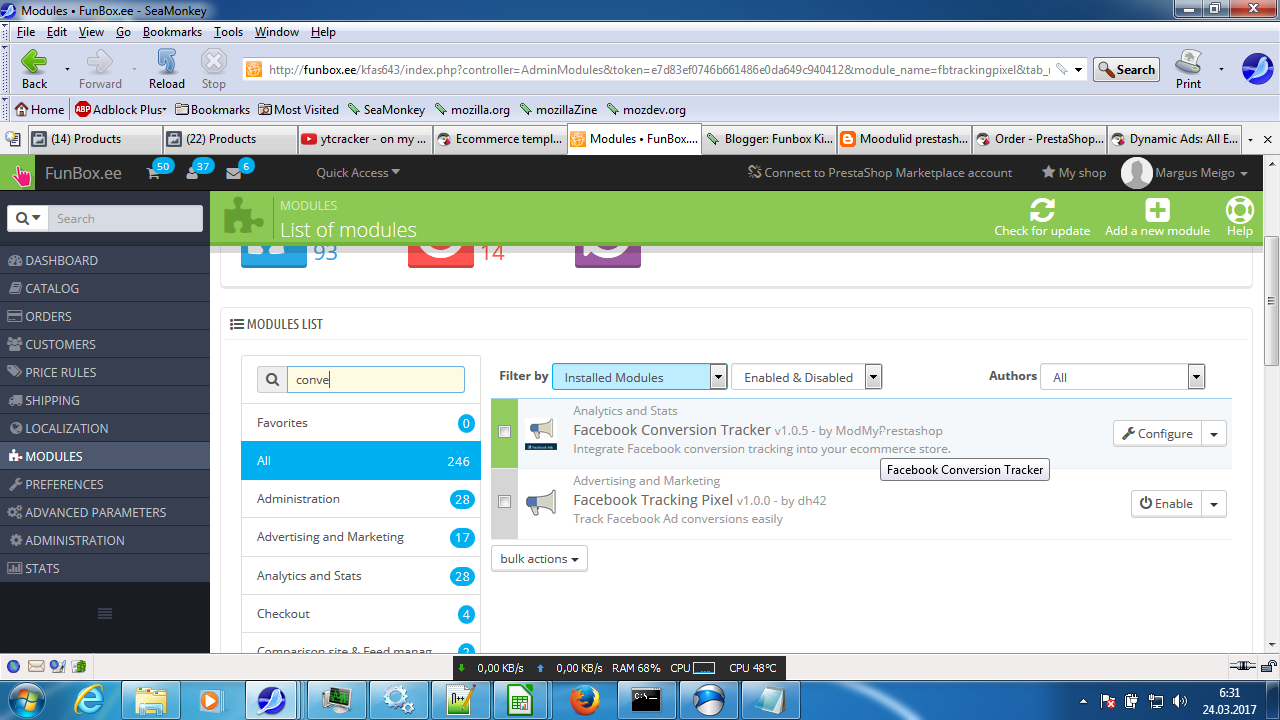Collapse sidebar using hamburger icon
This screenshot has width=1280, height=720.
coord(105,613)
